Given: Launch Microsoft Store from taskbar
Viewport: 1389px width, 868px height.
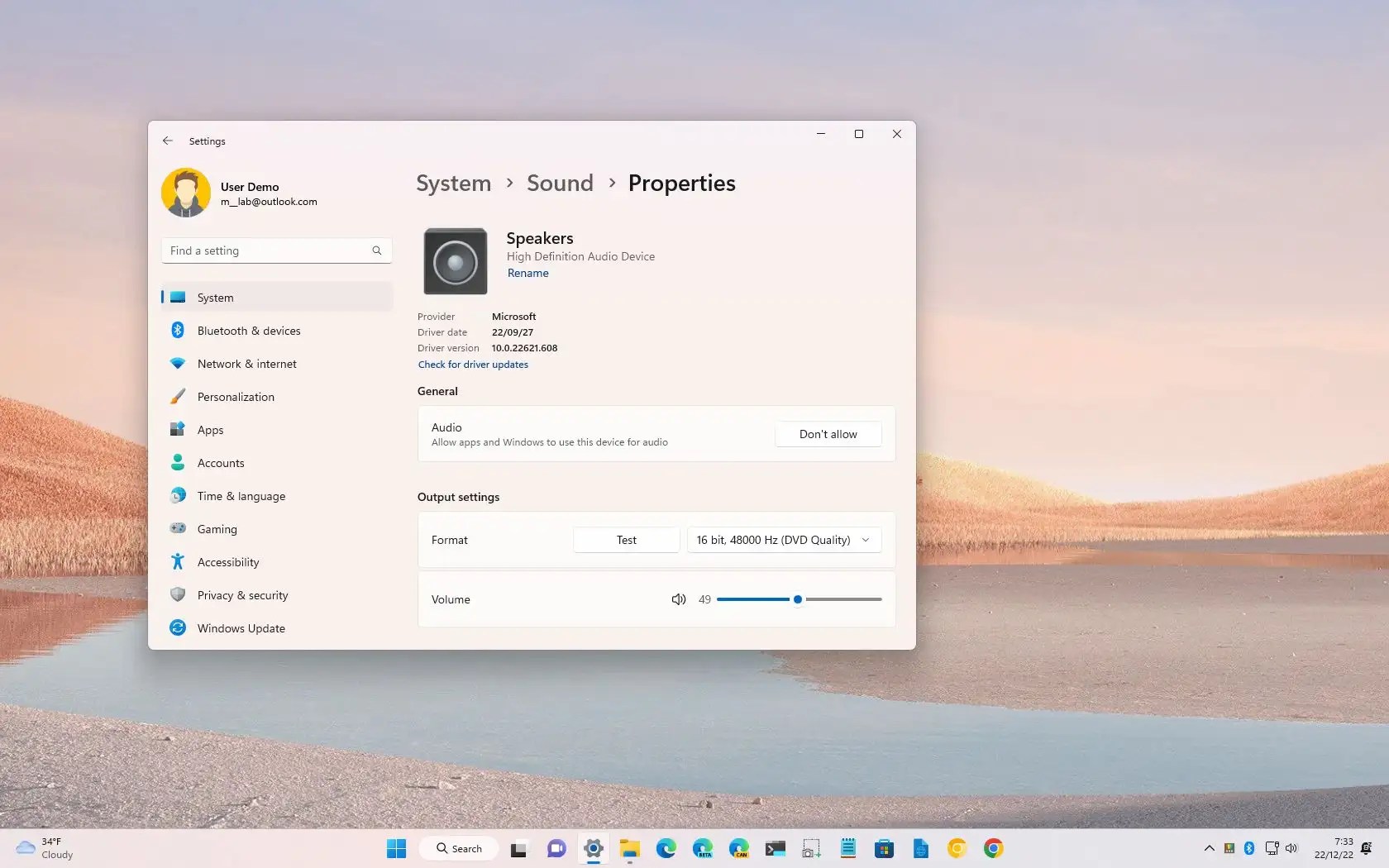Looking at the screenshot, I should coord(884,848).
